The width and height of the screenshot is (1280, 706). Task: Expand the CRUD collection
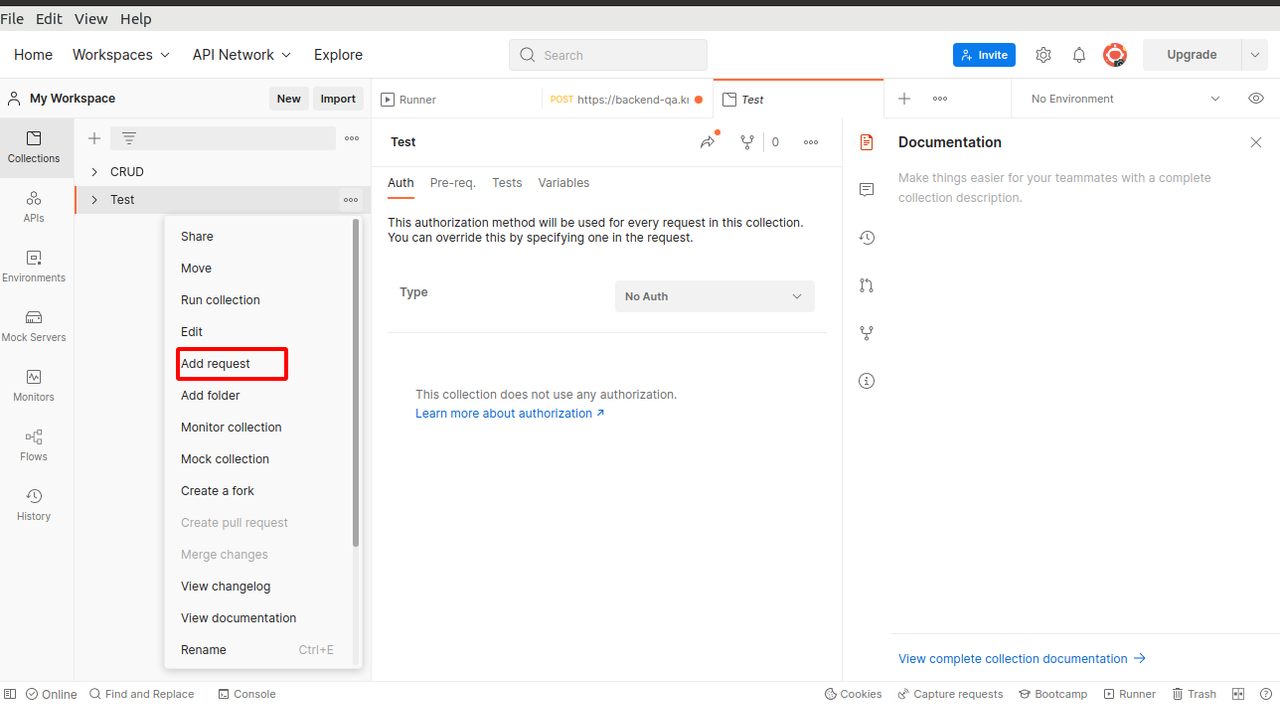click(x=95, y=172)
